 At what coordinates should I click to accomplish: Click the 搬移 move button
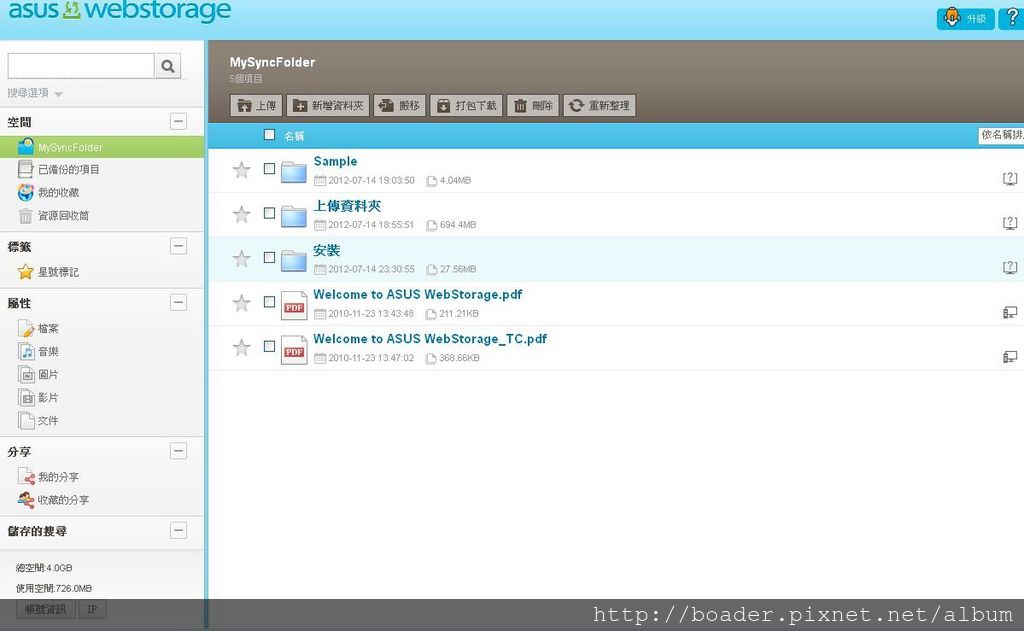click(x=400, y=105)
